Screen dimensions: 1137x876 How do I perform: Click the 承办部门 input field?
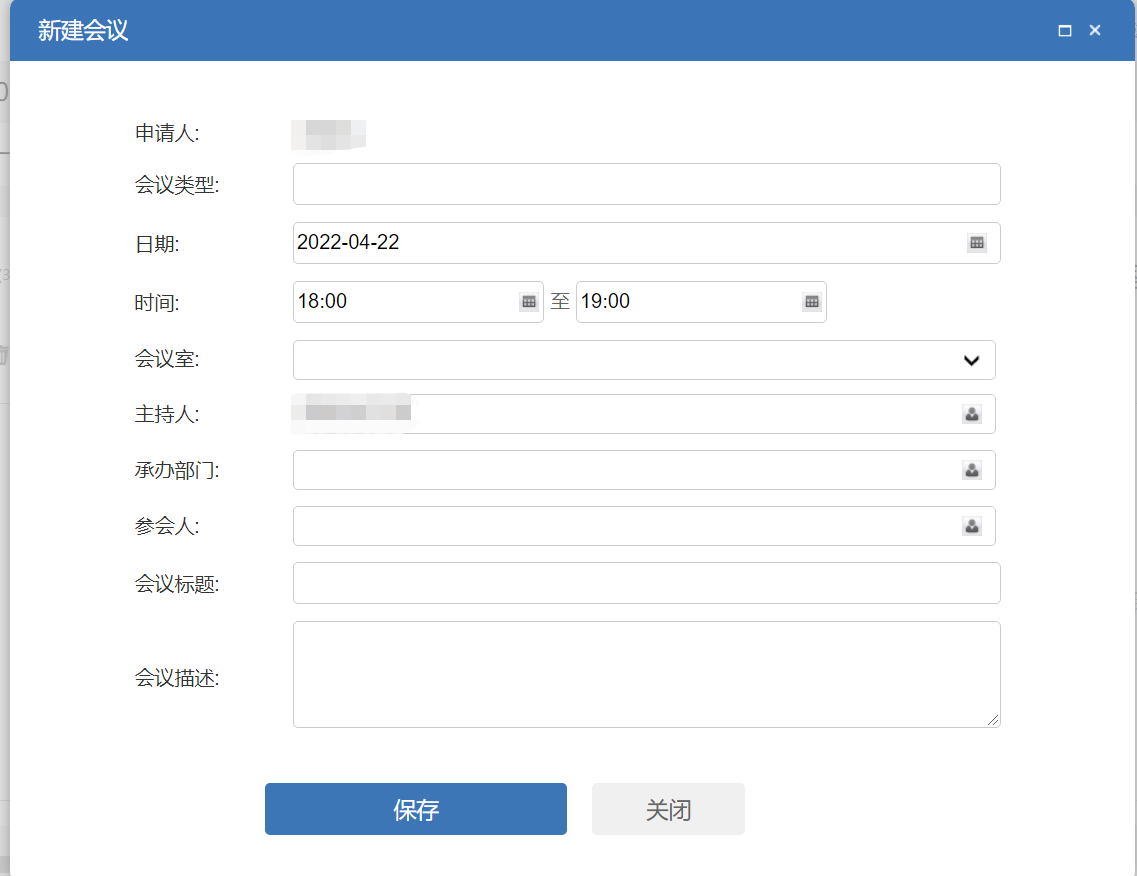644,470
